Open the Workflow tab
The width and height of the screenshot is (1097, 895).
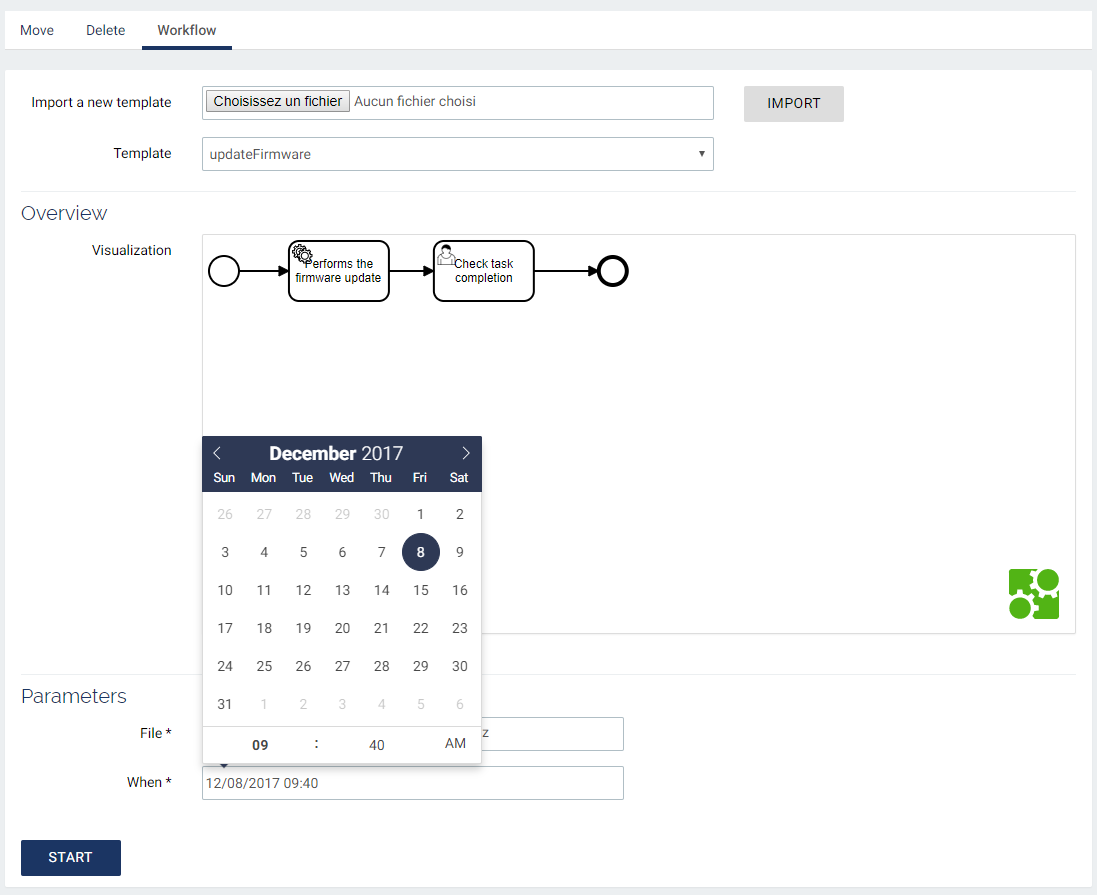pos(187,30)
